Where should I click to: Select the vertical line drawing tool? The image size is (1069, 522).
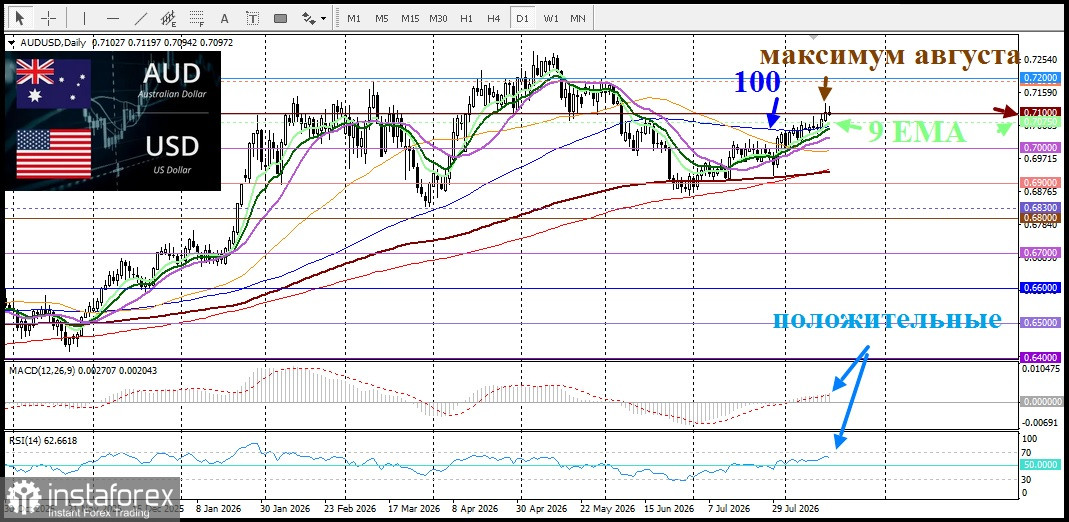[84, 18]
